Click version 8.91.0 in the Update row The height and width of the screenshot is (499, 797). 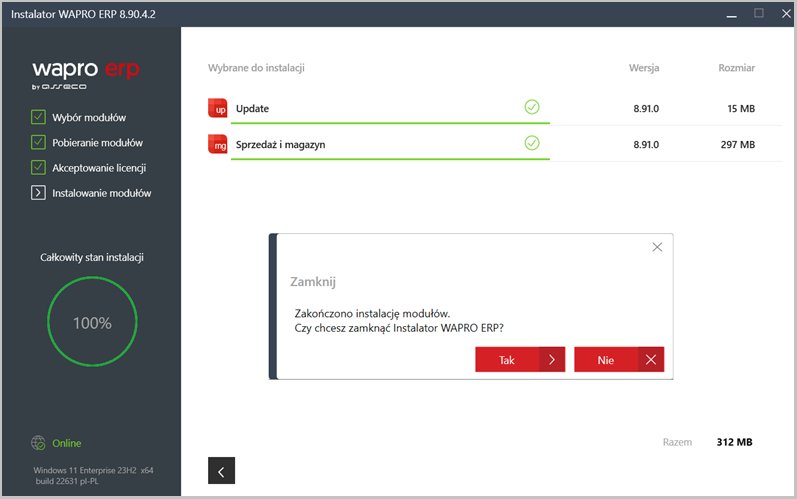646,108
